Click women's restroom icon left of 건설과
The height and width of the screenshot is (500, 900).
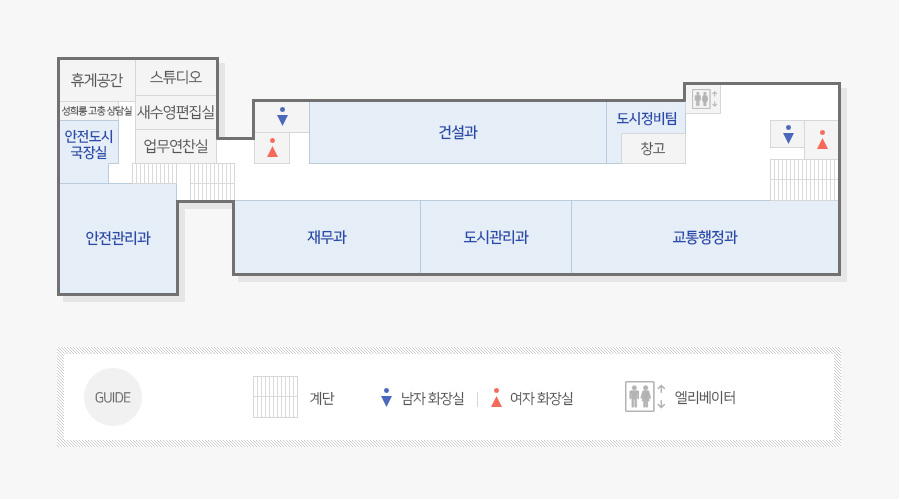click(273, 148)
